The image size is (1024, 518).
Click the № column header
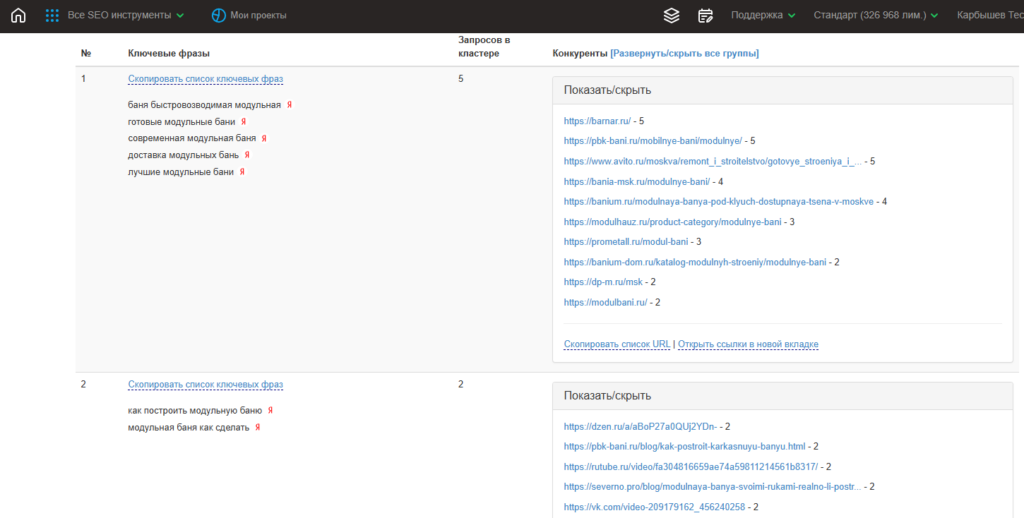(86, 54)
